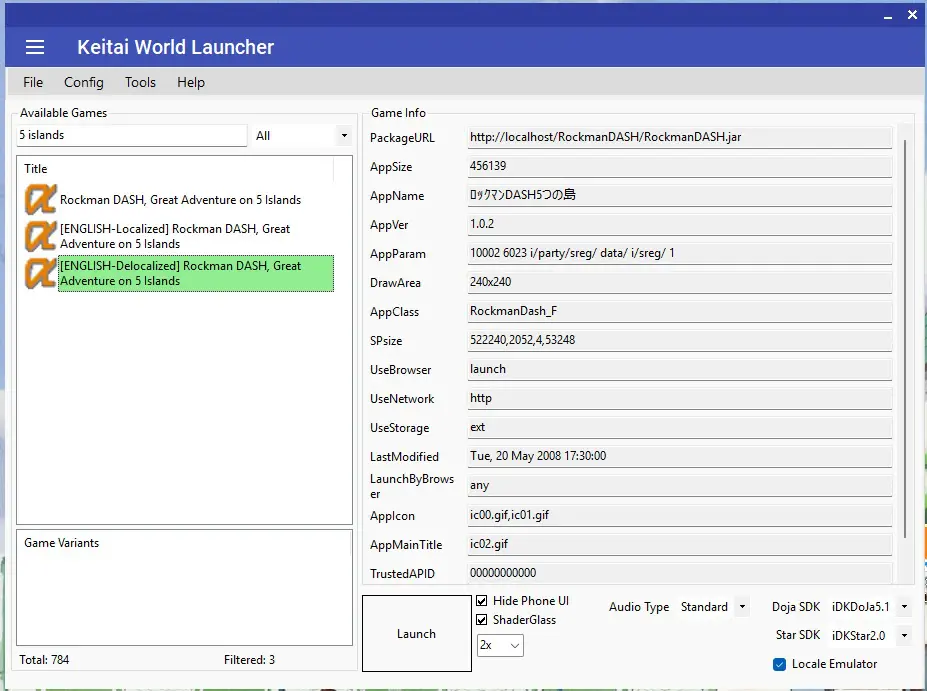Click the Keitai World Launcher title text
The image size is (927, 691).
176,47
